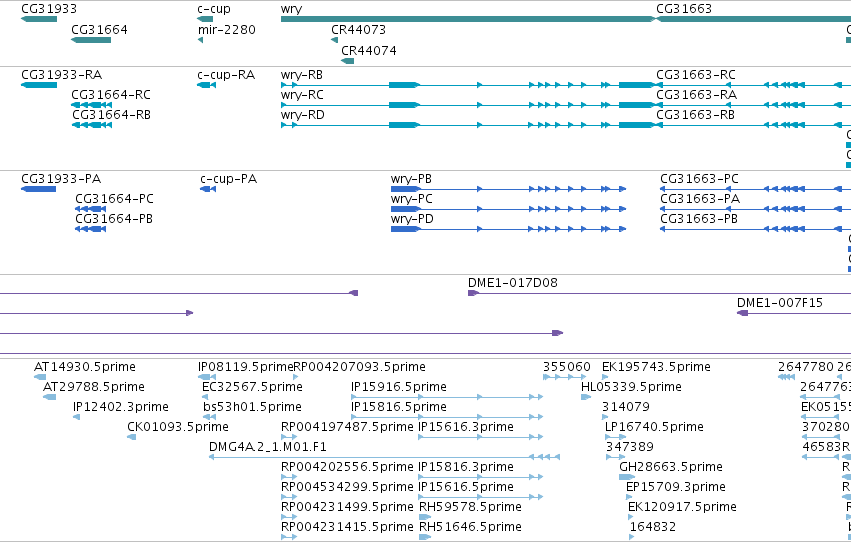
Task: Select the 355060 feature label
Action: tap(567, 367)
